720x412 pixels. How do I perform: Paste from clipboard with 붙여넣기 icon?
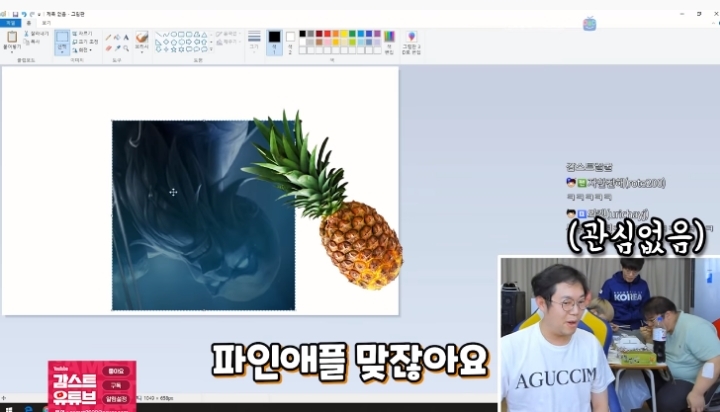tap(12, 37)
